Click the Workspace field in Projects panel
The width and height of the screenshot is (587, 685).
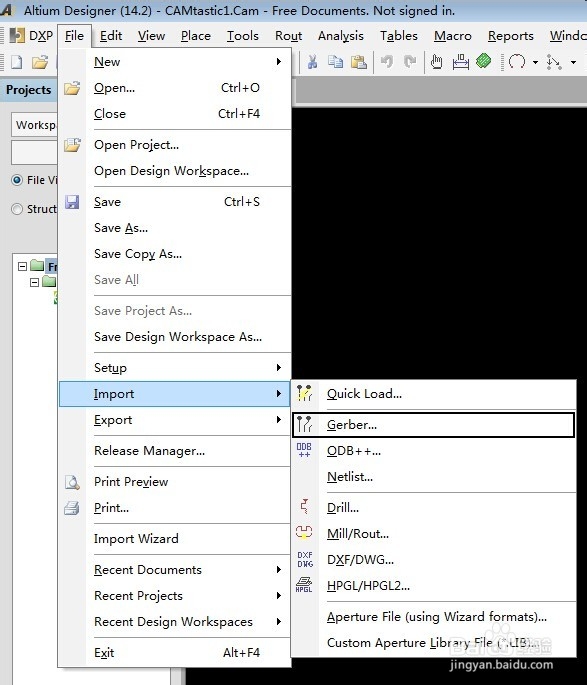34,125
